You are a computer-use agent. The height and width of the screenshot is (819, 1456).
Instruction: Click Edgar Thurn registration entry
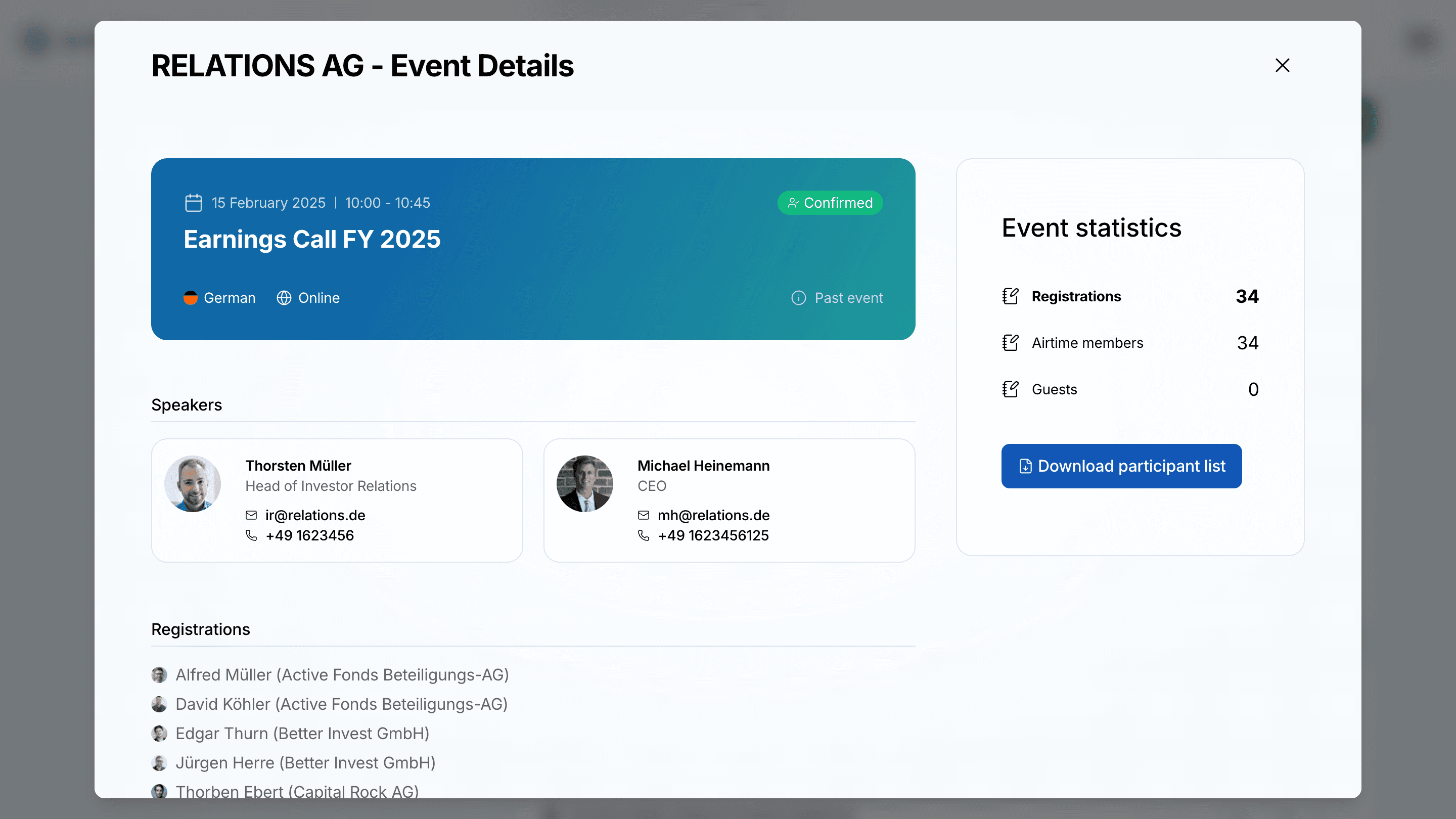coord(302,733)
